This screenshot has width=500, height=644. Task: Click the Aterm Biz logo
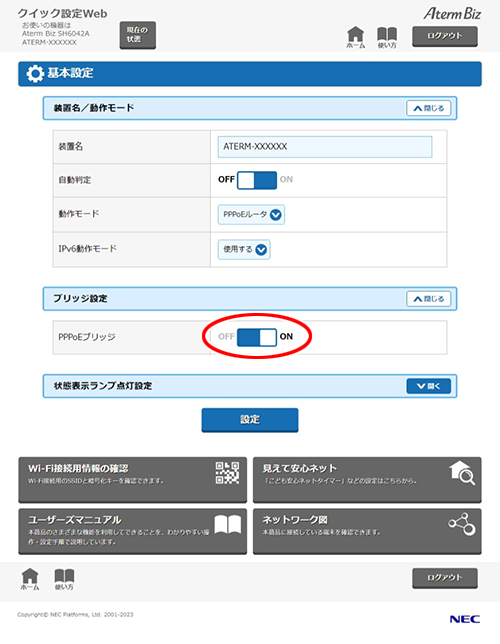pos(452,14)
